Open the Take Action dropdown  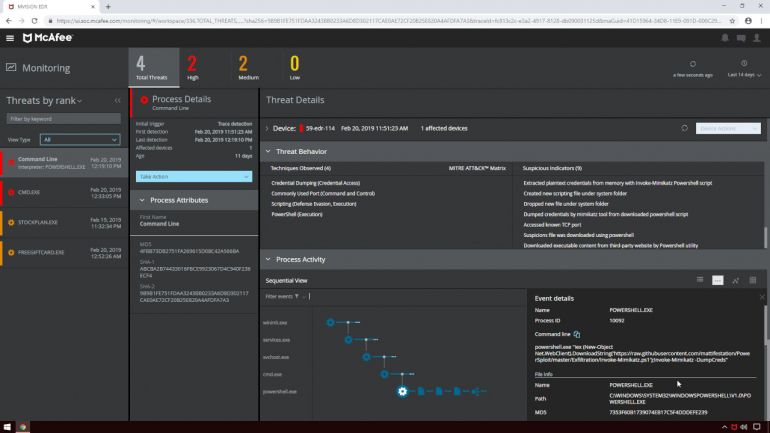(x=194, y=176)
